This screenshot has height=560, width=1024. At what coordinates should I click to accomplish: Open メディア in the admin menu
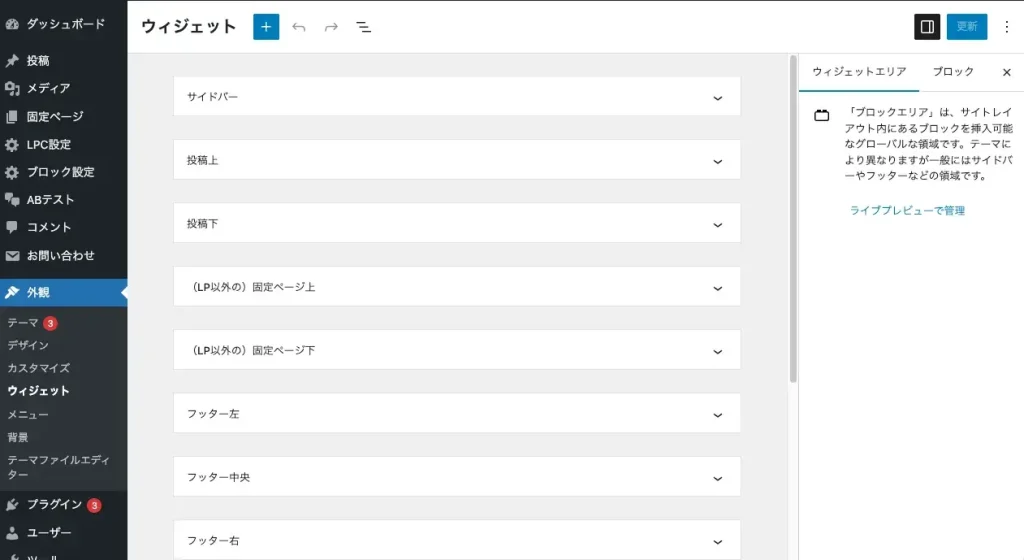(48, 88)
